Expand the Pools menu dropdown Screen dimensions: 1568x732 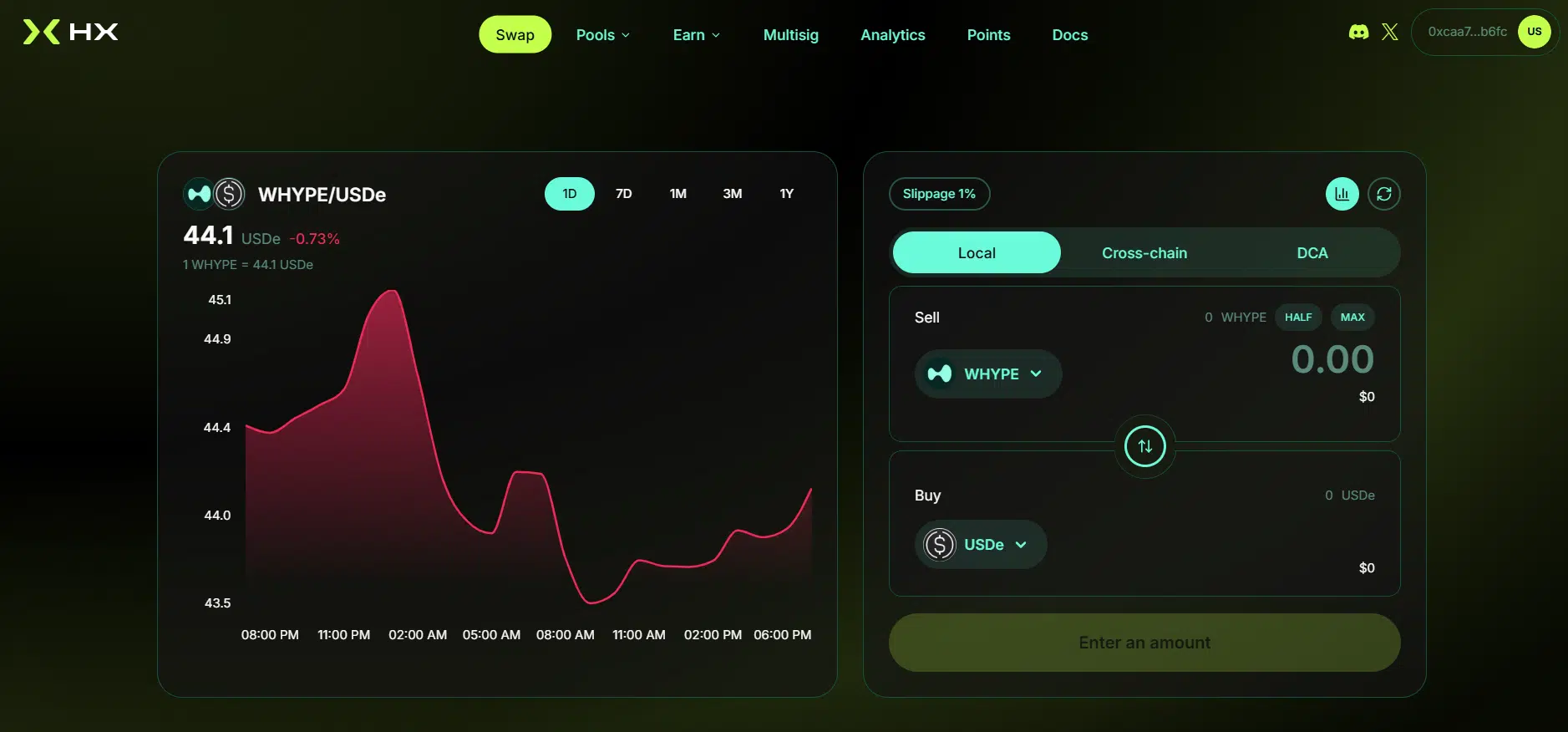tap(603, 35)
